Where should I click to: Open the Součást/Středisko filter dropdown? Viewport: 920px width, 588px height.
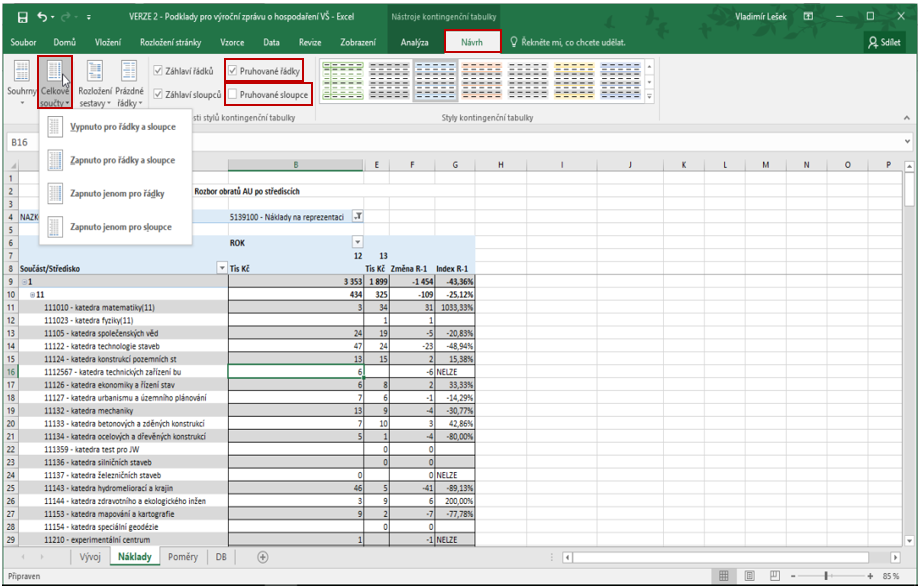(x=222, y=268)
